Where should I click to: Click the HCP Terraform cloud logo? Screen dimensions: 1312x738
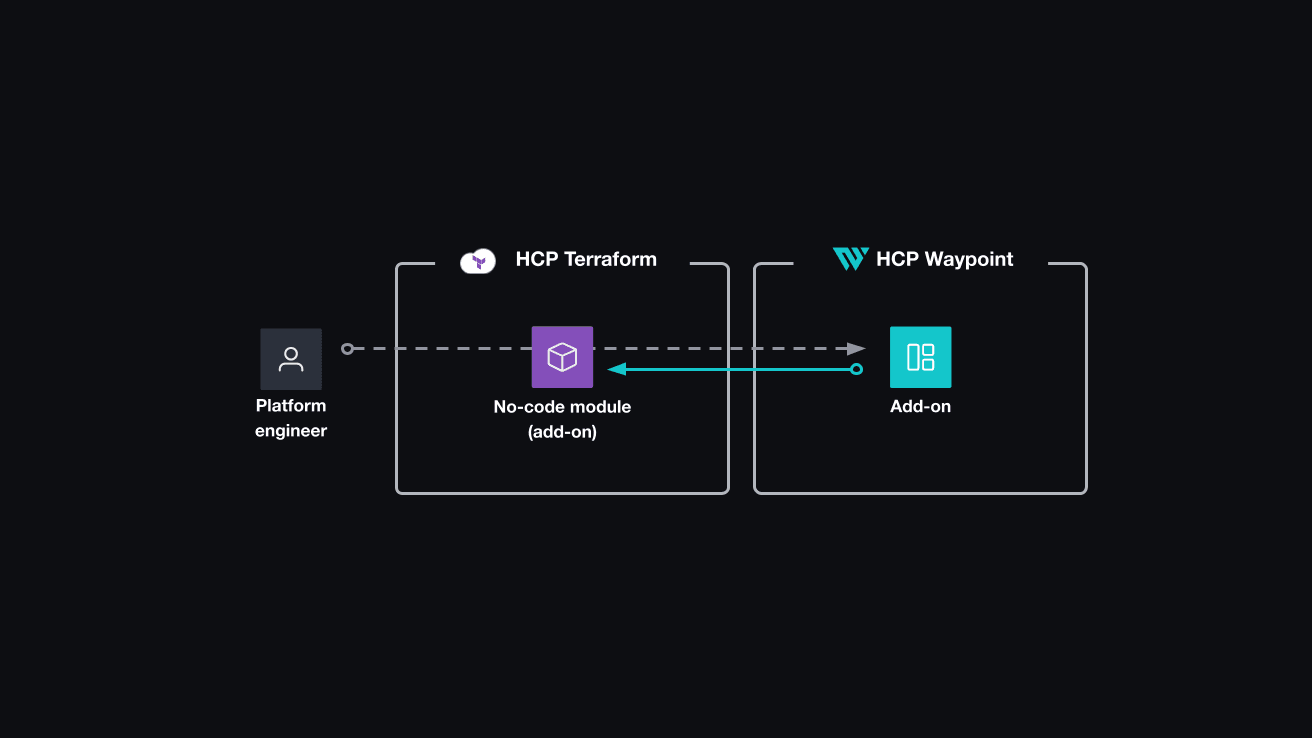[478, 261]
